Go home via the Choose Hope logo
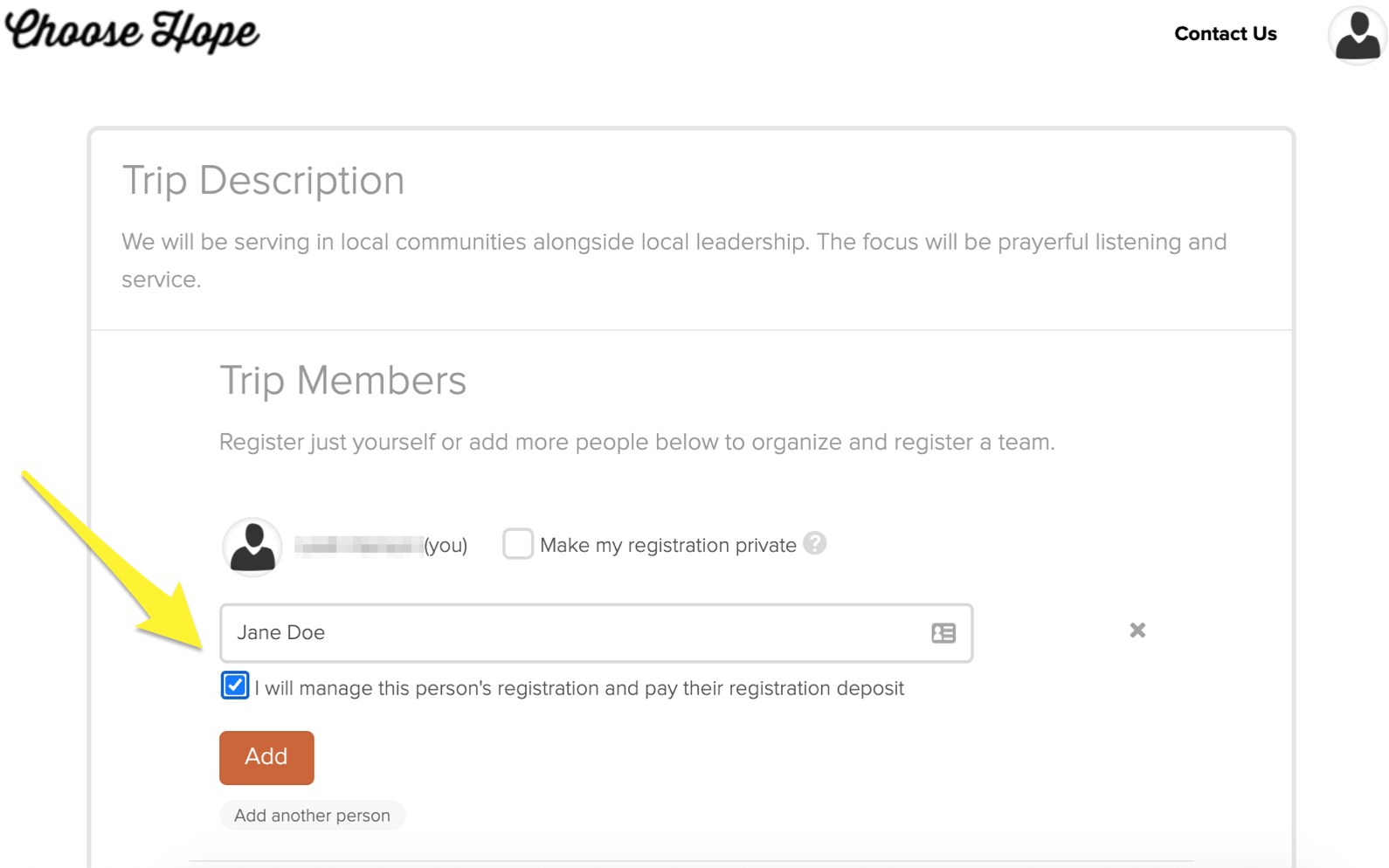The image size is (1389, 868). [x=132, y=31]
